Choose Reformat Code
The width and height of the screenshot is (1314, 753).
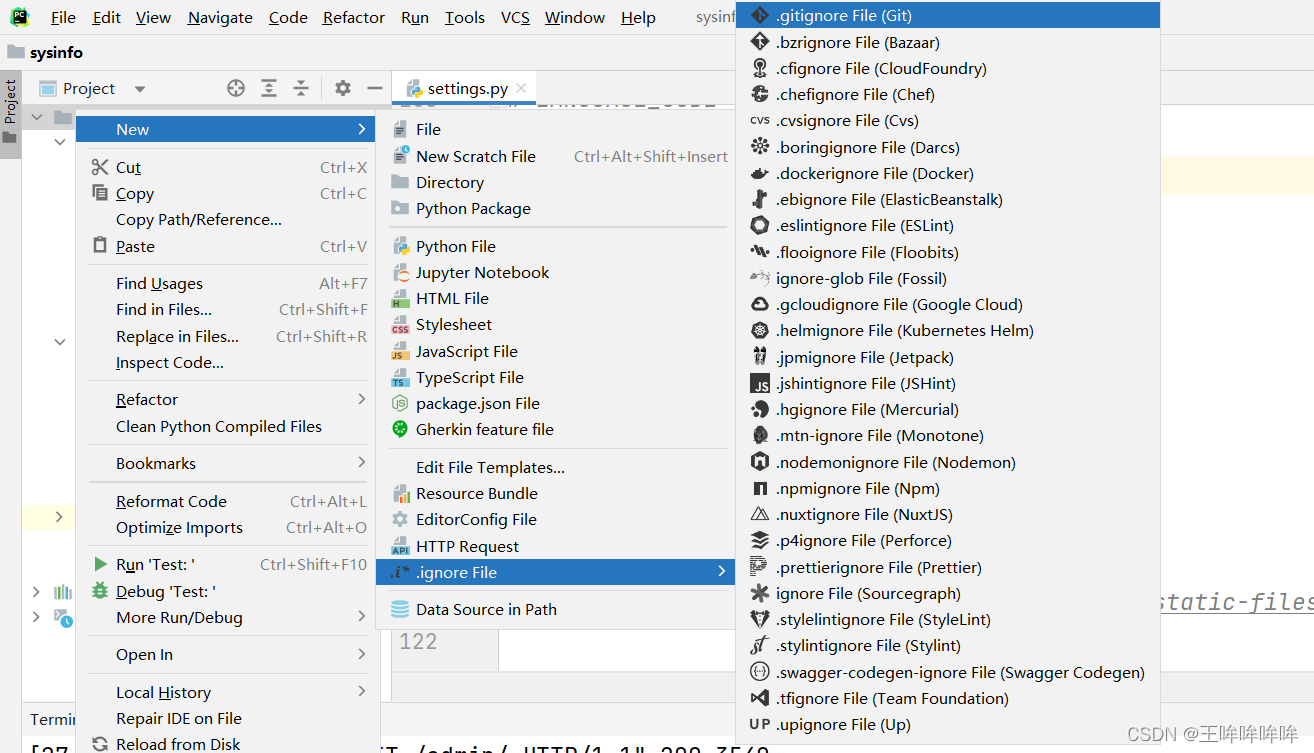tap(228, 501)
